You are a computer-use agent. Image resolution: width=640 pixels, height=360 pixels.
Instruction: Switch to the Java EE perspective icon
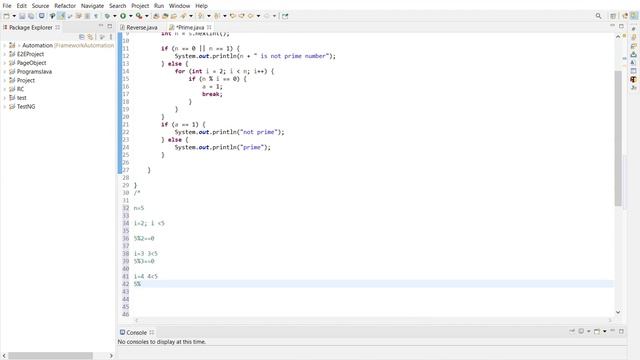coord(624,16)
